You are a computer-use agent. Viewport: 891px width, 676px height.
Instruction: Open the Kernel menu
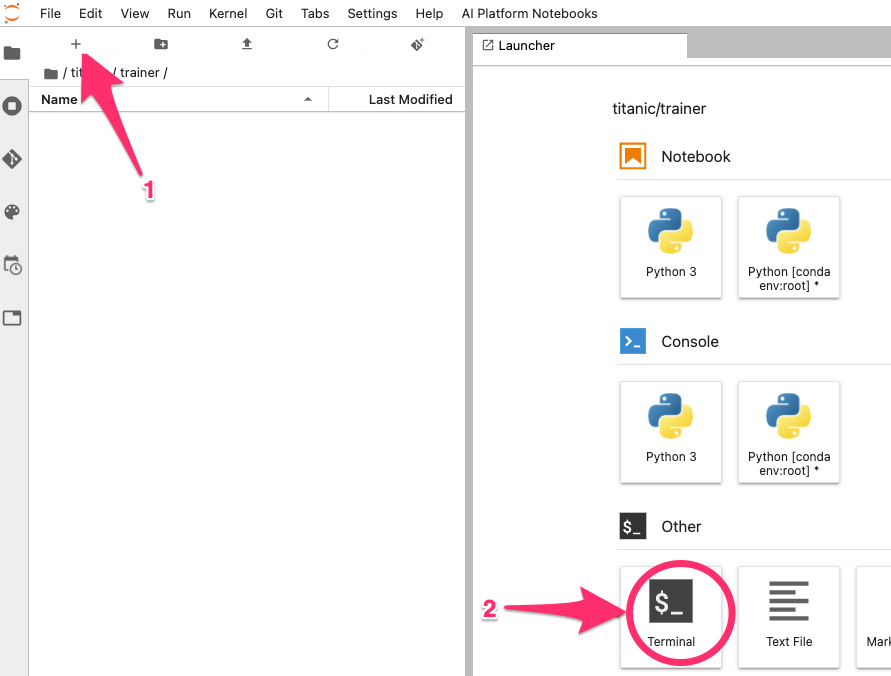228,13
